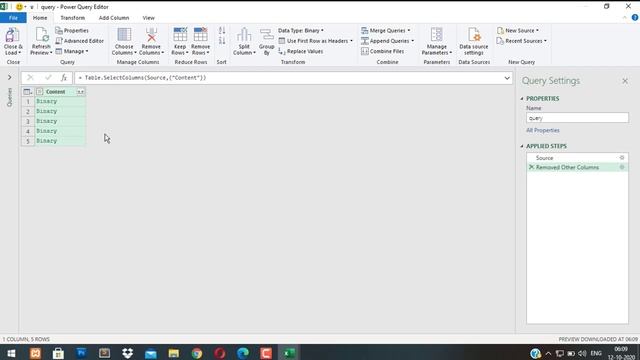Click the fx function icon
Image resolution: width=640 pixels, height=360 pixels.
(x=64, y=78)
